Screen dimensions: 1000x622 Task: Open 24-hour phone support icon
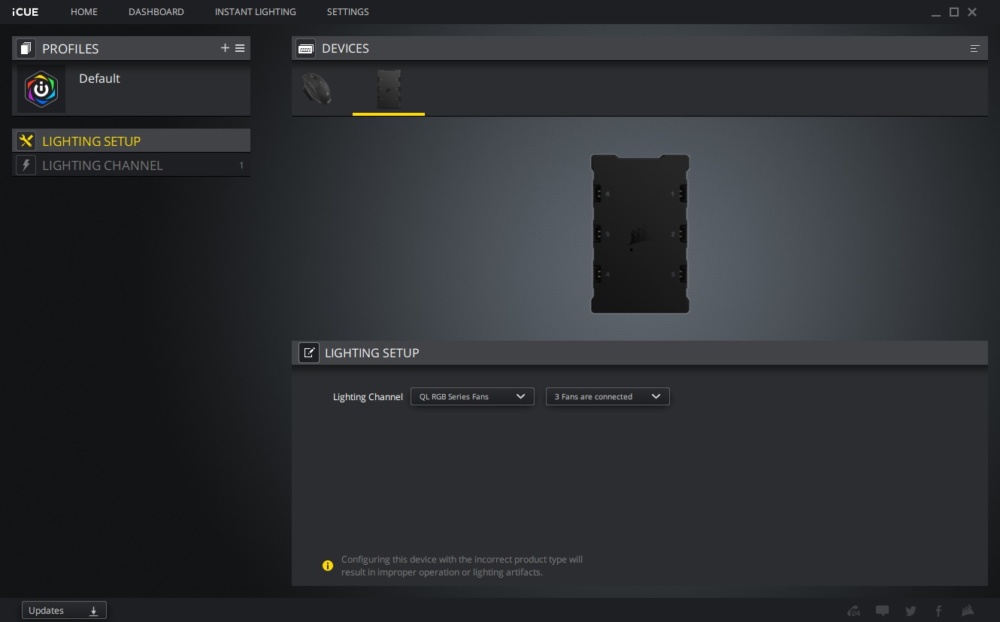[x=853, y=611]
